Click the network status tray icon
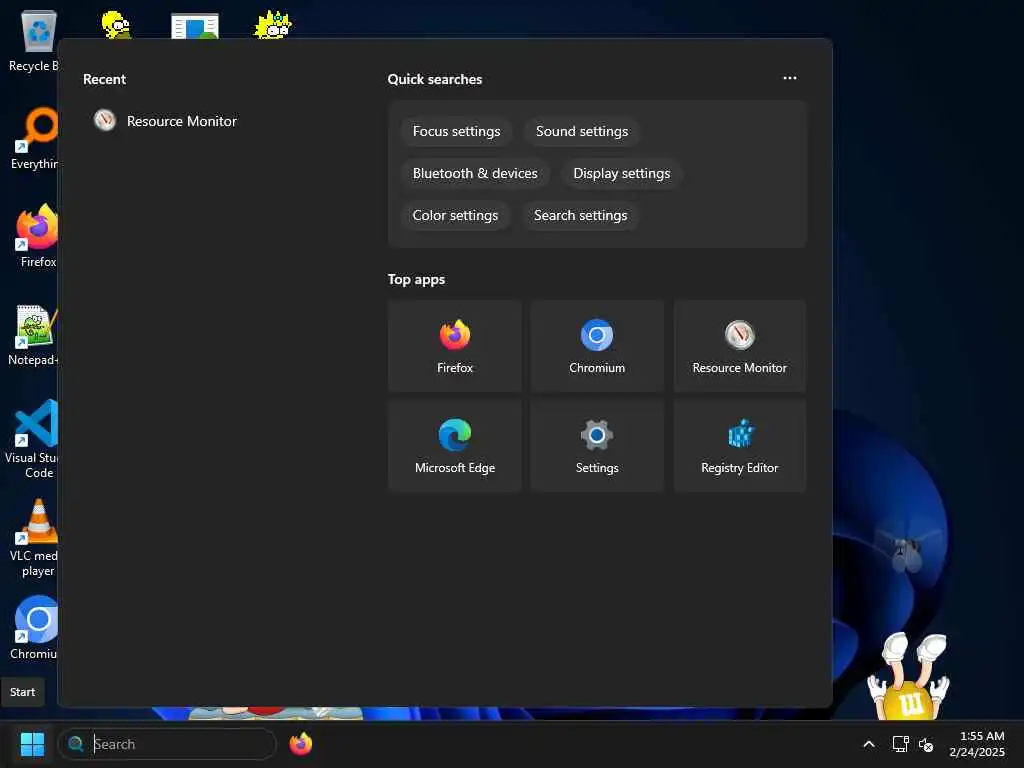Image resolution: width=1024 pixels, height=768 pixels. [901, 744]
